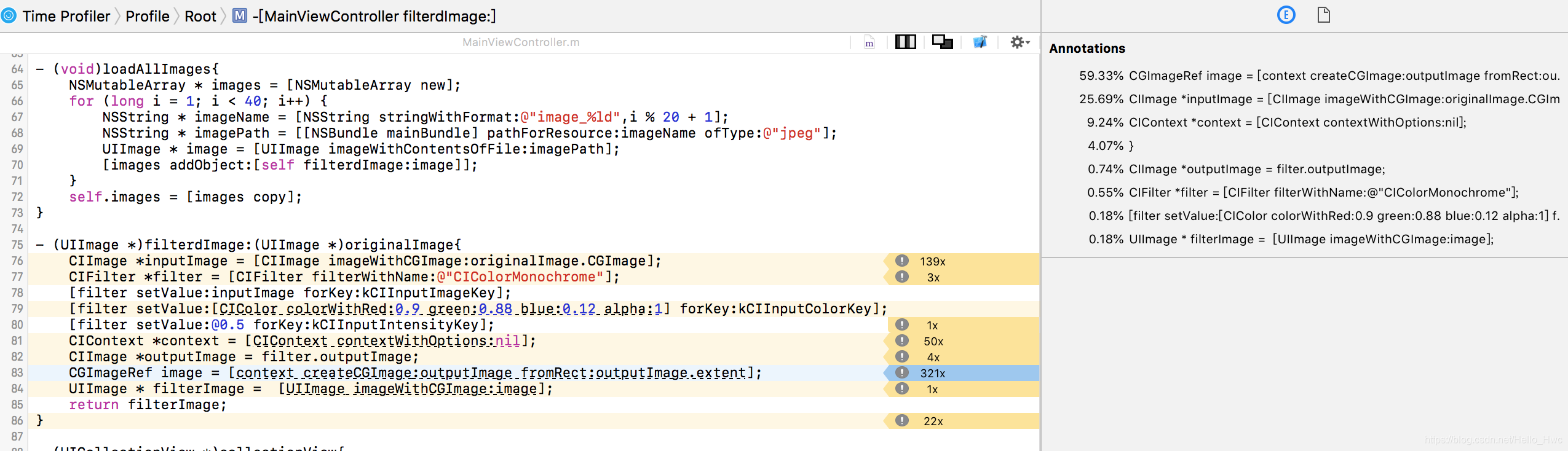Select the Extended Detail E icon
This screenshot has width=1568, height=451.
pyautogui.click(x=1286, y=15)
